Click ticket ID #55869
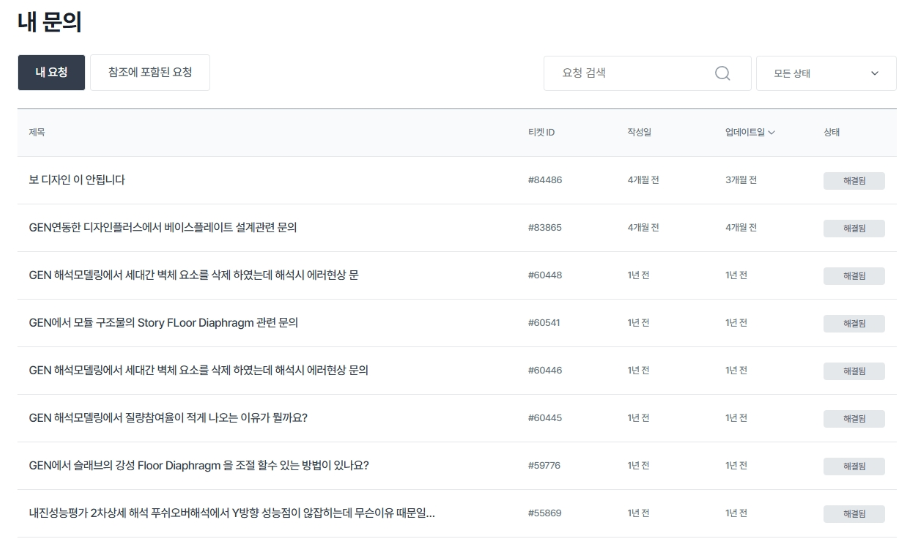The image size is (911, 548). 544,514
